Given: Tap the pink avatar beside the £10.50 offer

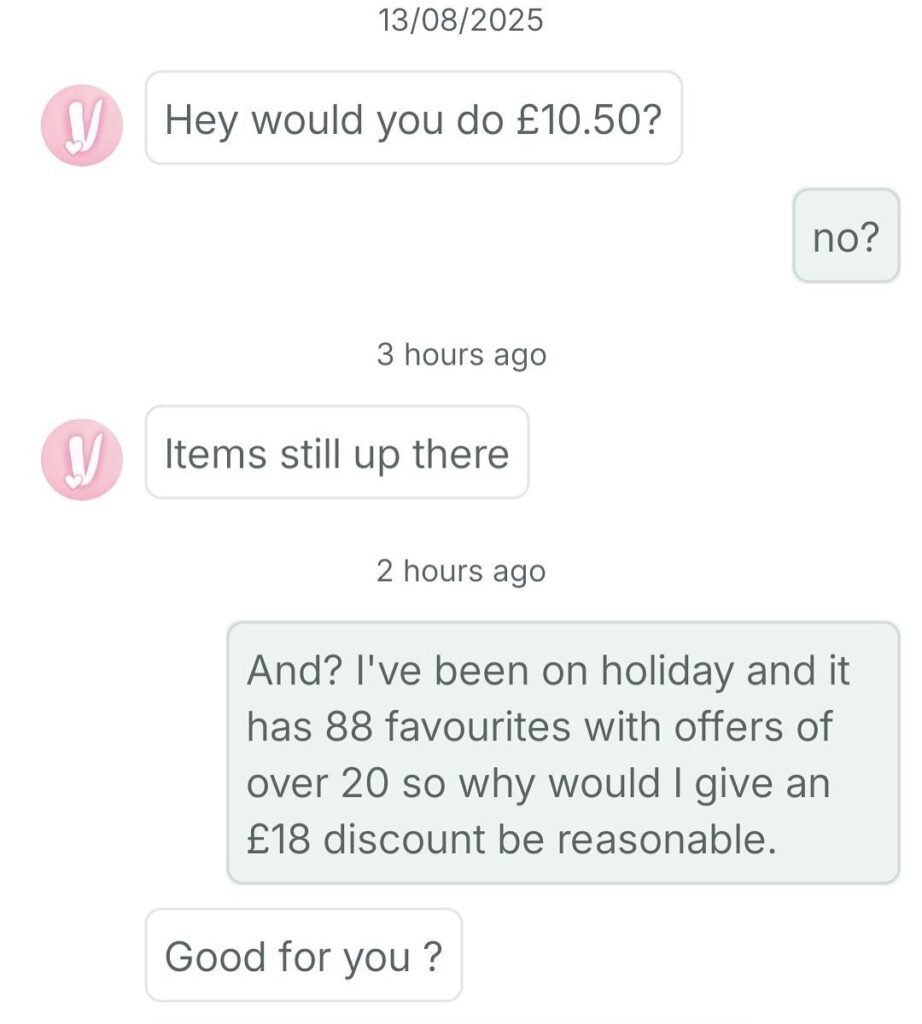Looking at the screenshot, I should click(x=81, y=124).
